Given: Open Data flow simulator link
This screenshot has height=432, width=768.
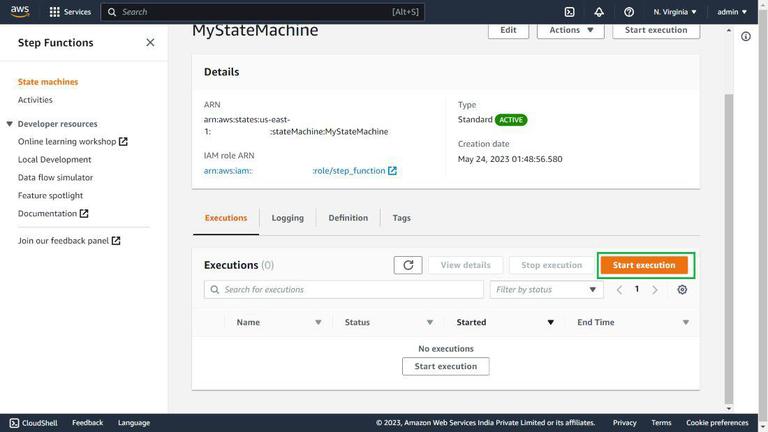Looking at the screenshot, I should [55, 177].
